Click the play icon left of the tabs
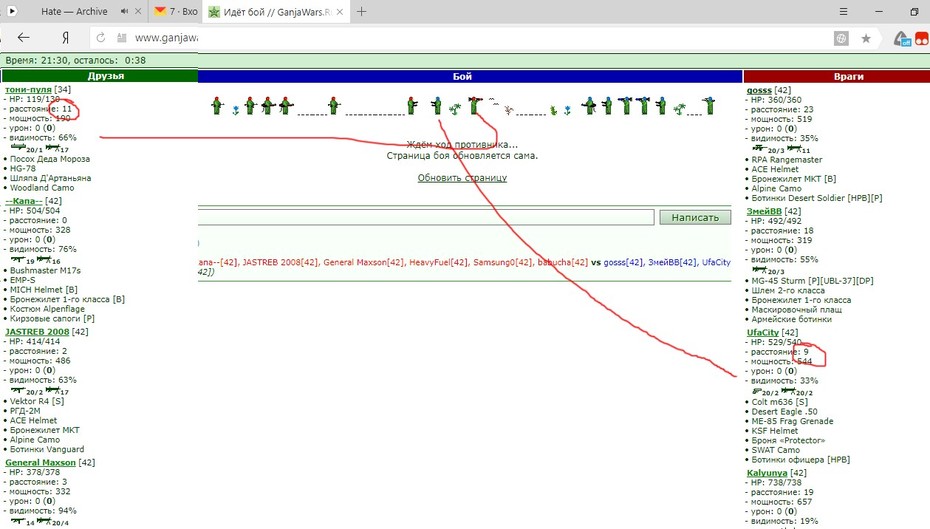 pos(12,11)
